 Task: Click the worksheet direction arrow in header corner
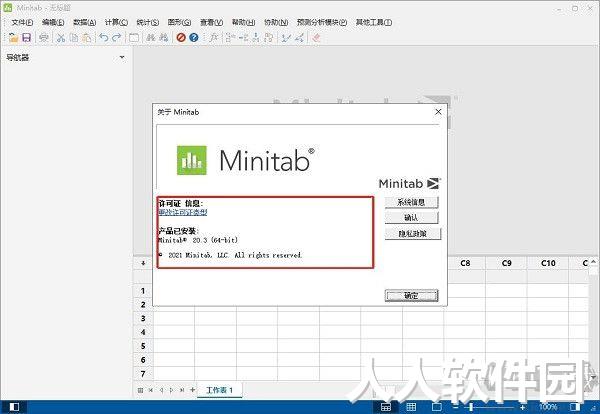pos(143,263)
